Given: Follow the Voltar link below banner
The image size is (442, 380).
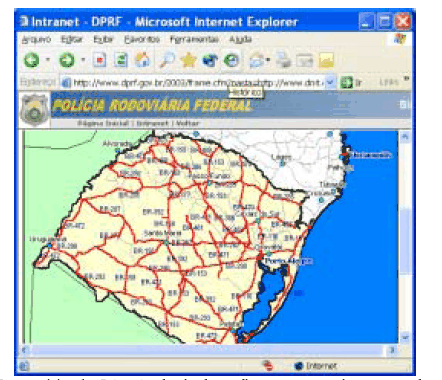Looking at the screenshot, I should [187, 123].
